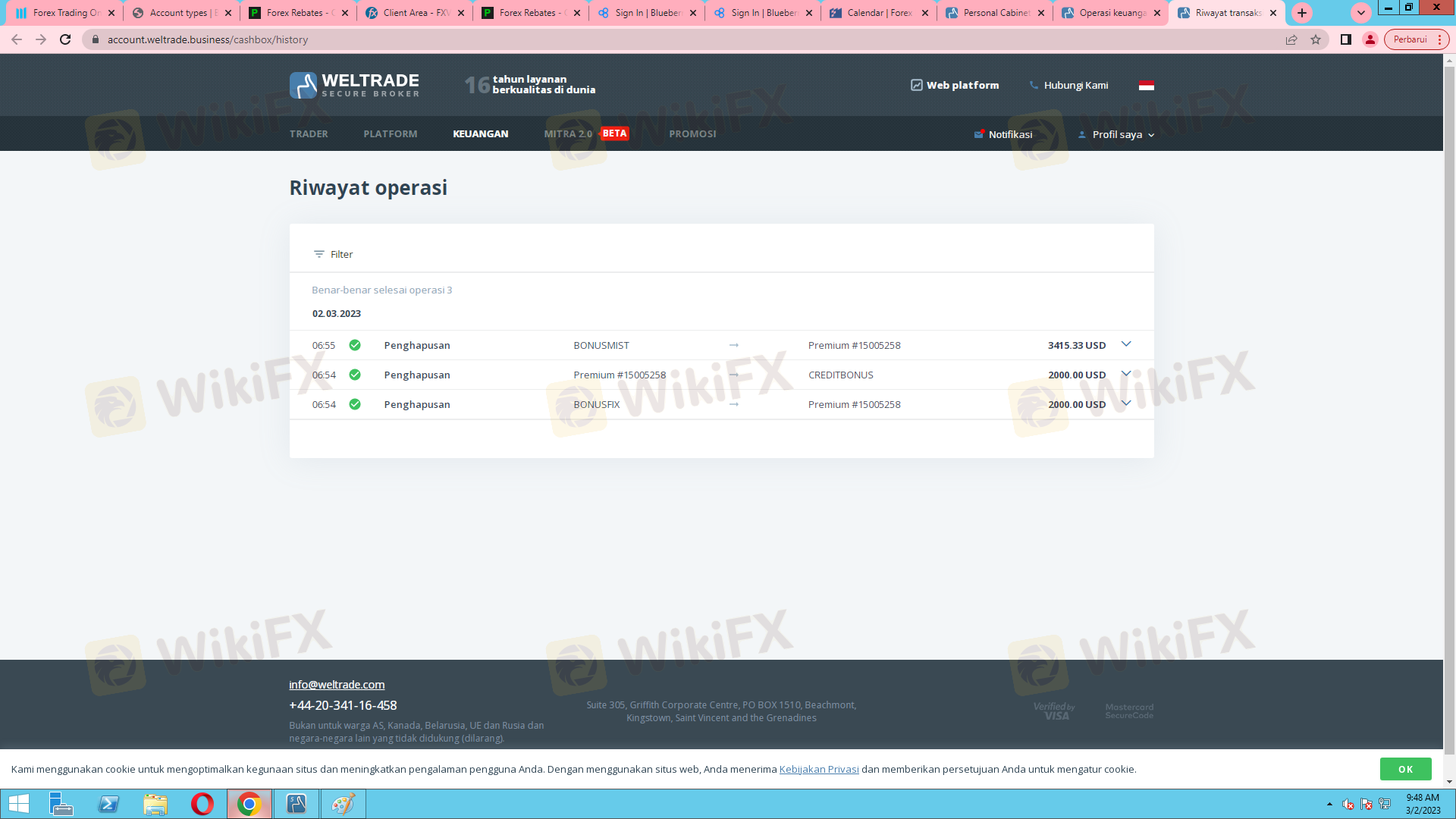
Task: Click the 02.03.2023 date heading
Action: pyautogui.click(x=337, y=313)
